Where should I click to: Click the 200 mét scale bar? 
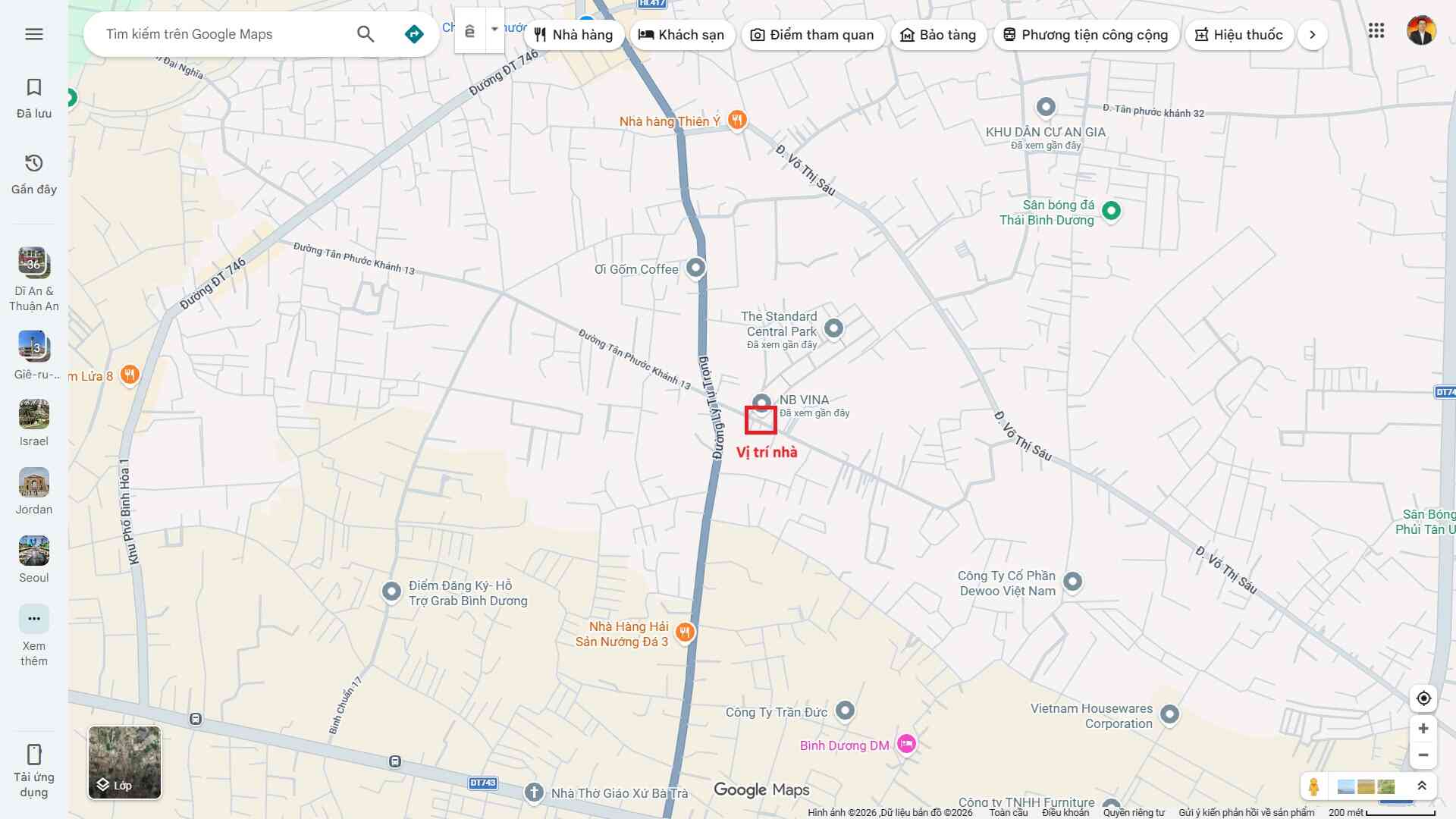(x=1382, y=813)
